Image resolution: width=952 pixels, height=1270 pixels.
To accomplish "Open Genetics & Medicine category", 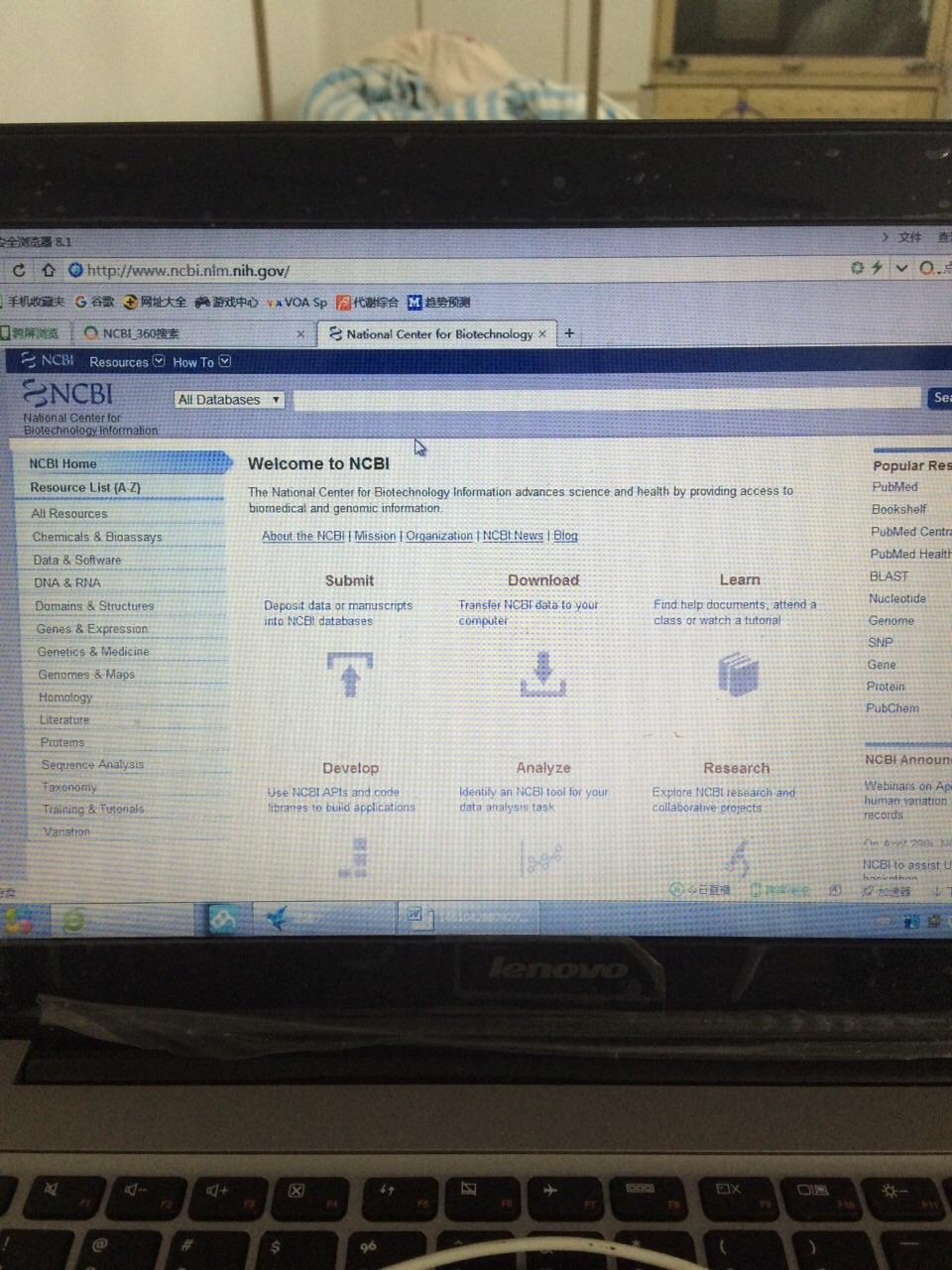I will click(93, 651).
